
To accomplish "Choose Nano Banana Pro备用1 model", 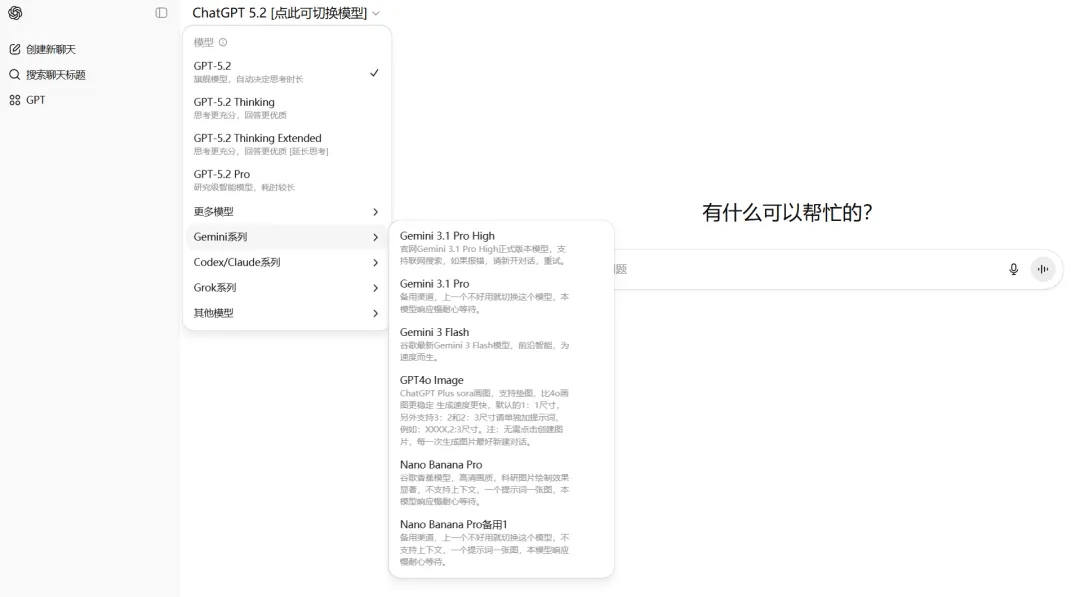I will (501, 542).
